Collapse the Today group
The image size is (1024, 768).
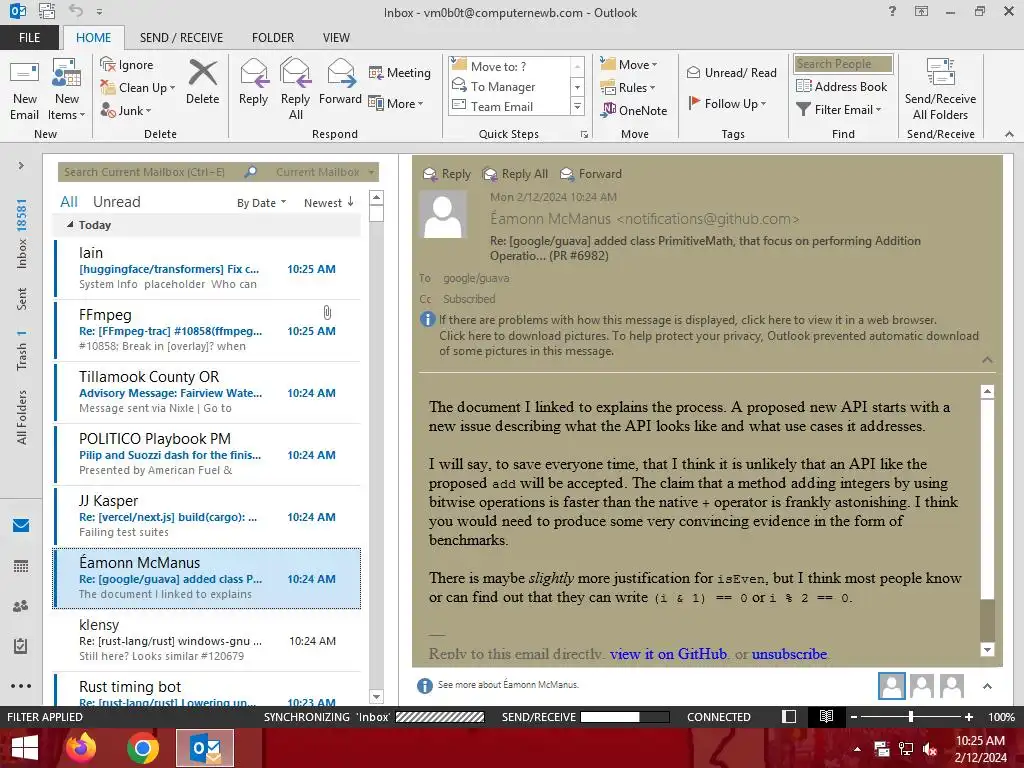(70, 225)
